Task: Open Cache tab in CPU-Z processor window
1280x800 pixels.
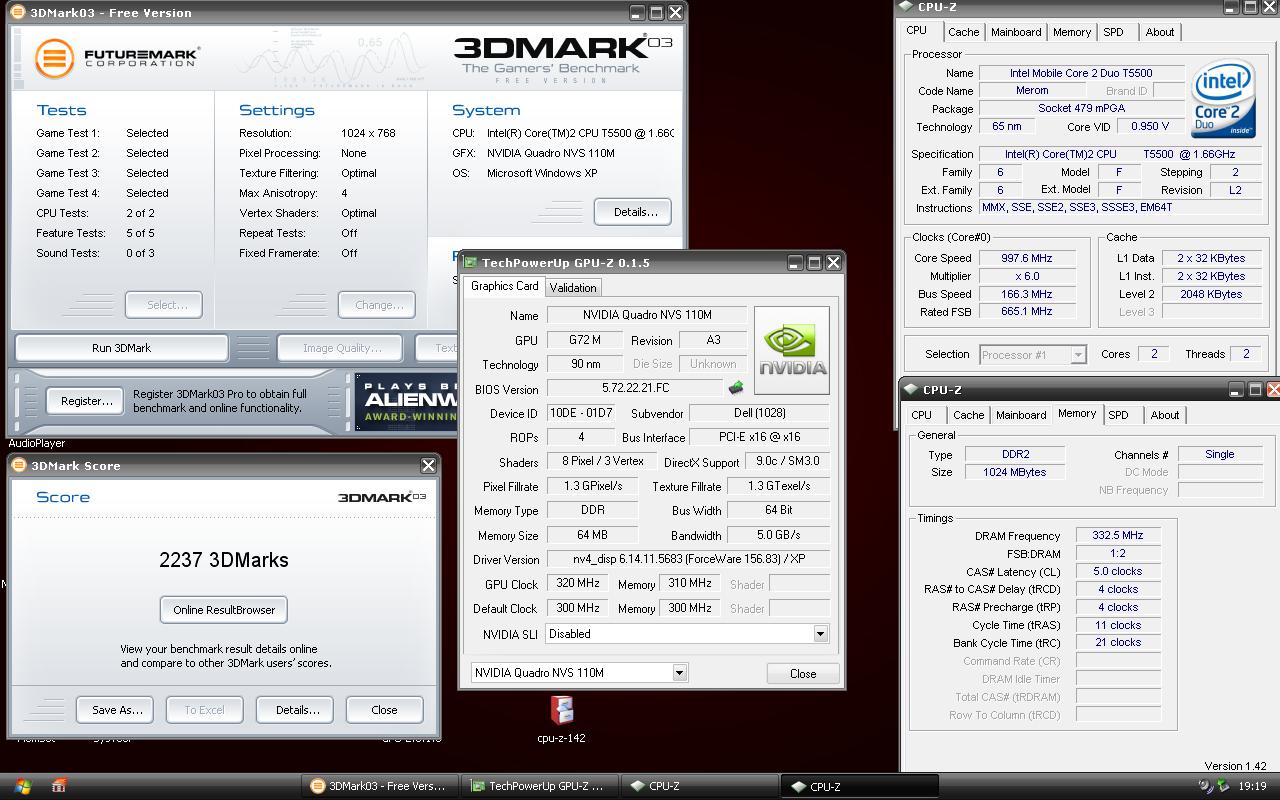Action: pyautogui.click(x=964, y=32)
